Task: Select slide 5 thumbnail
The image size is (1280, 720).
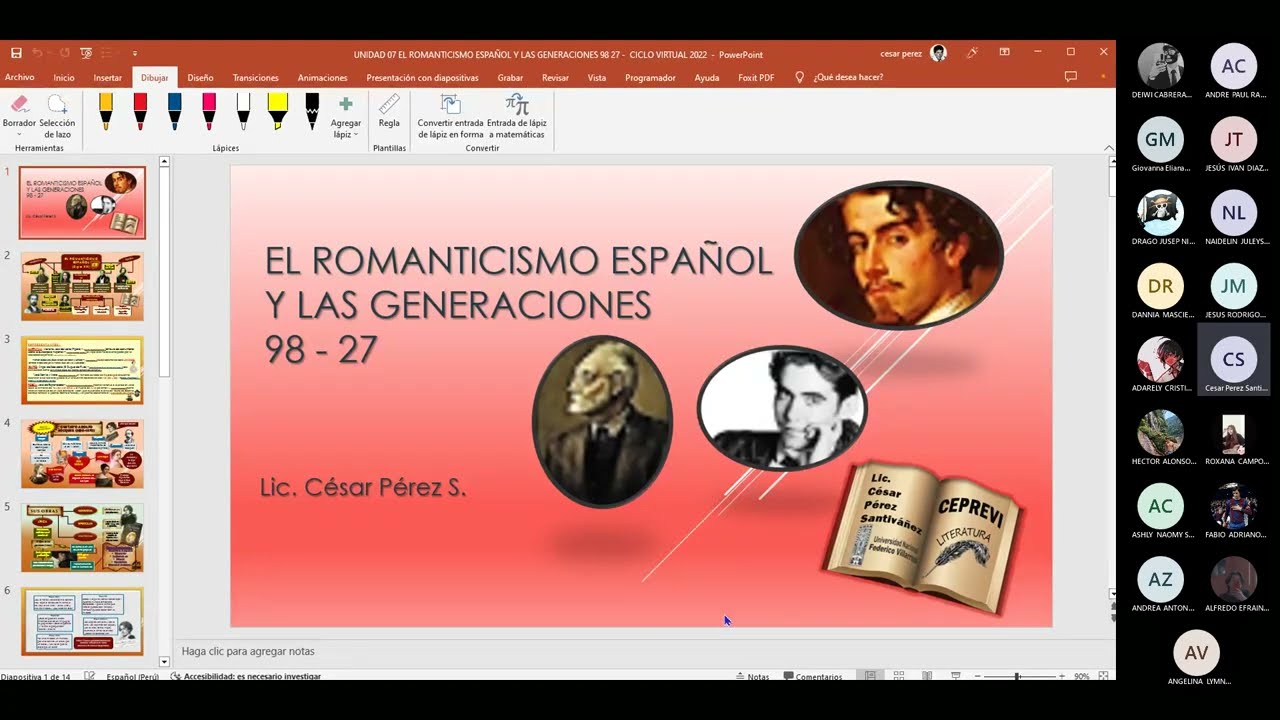Action: (x=82, y=537)
